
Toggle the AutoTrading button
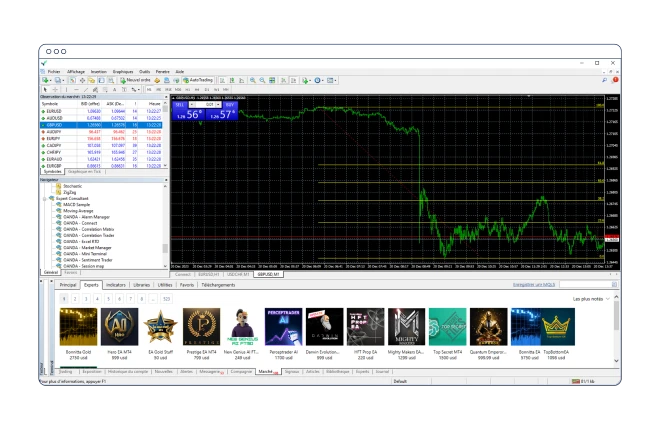[x=198, y=80]
